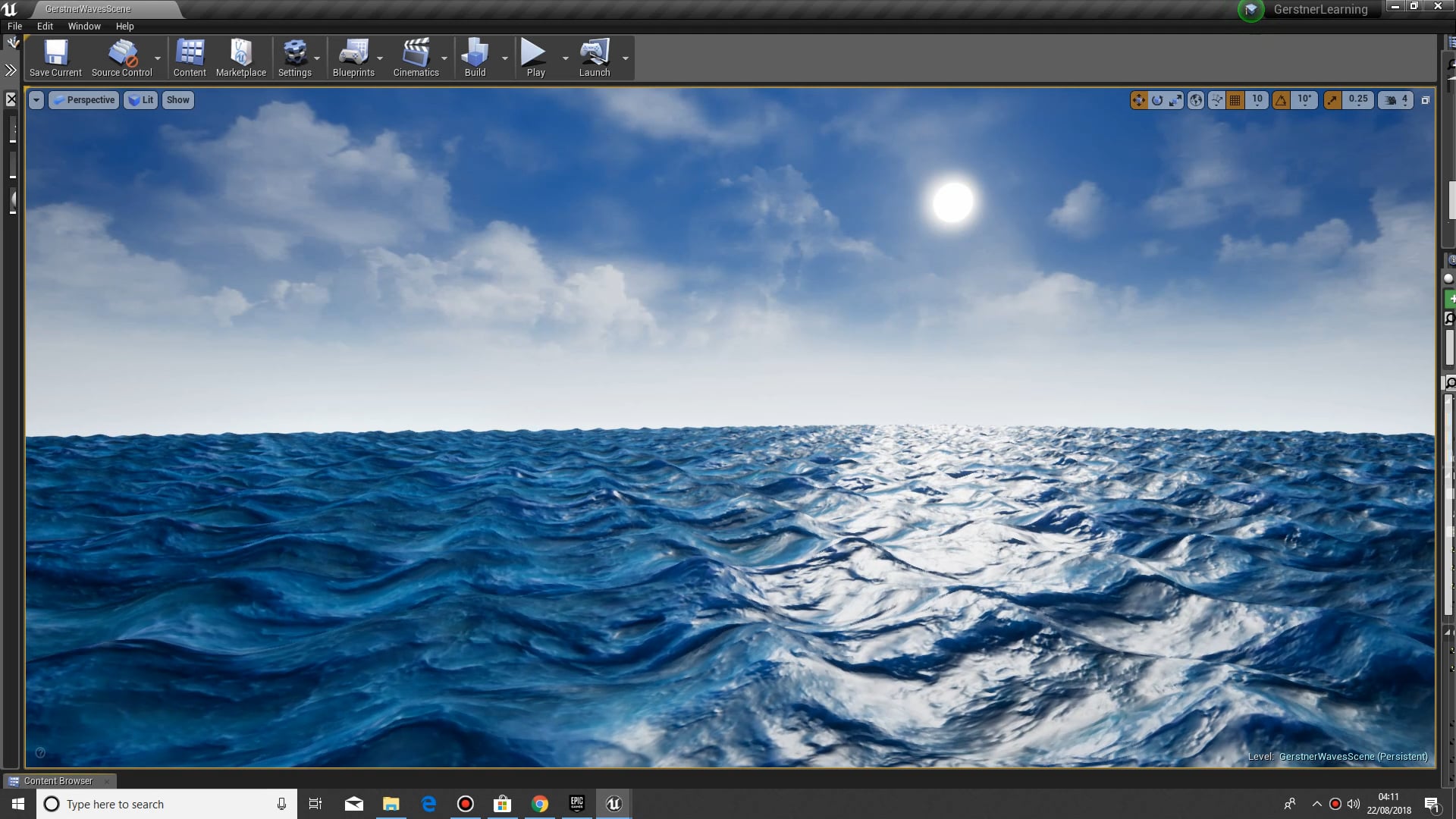
Task: Expand the collapsed toolbar chevron on left
Action: (x=11, y=71)
